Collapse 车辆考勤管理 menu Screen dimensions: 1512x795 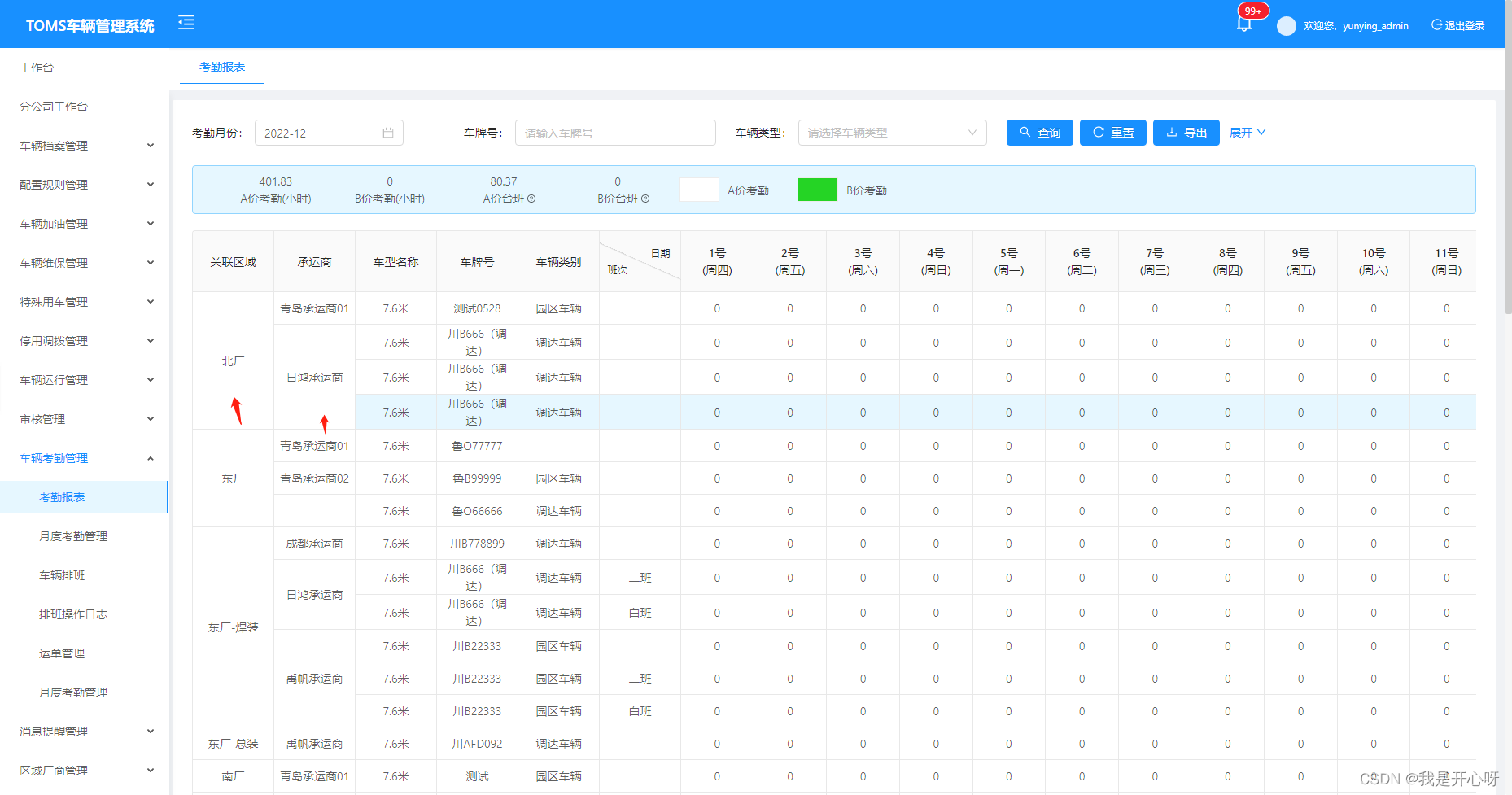coord(85,458)
